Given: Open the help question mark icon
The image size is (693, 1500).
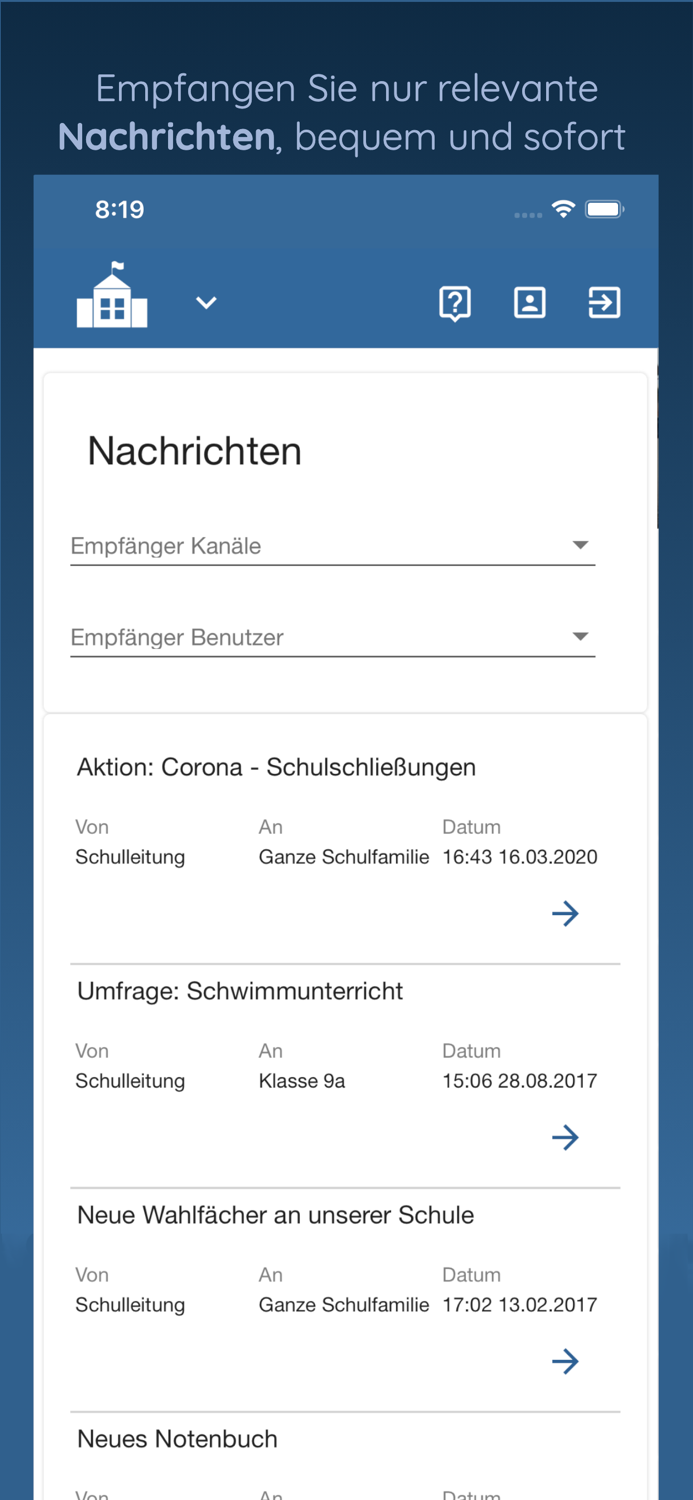Looking at the screenshot, I should 455,303.
